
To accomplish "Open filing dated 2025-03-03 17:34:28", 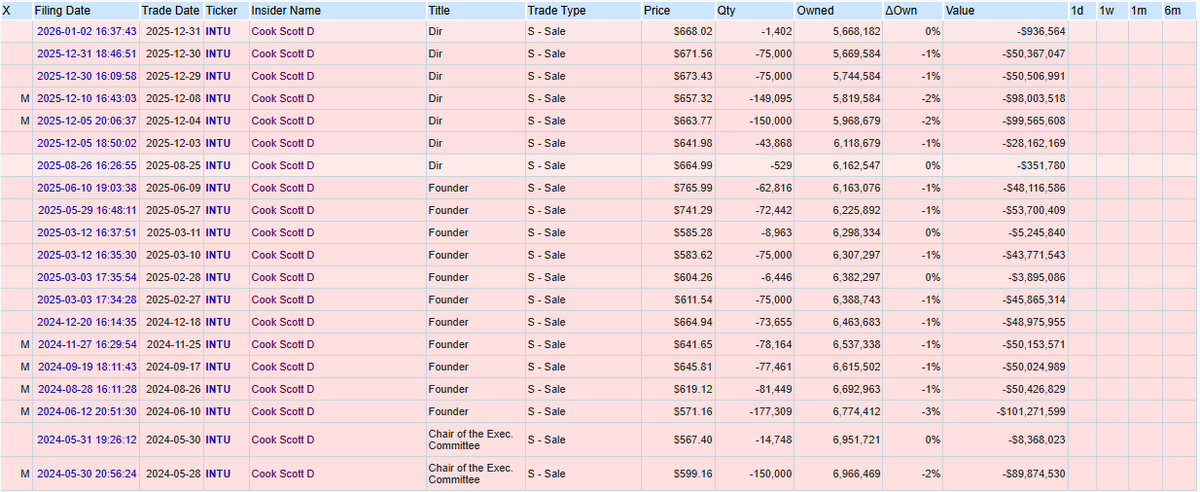I will tap(87, 299).
